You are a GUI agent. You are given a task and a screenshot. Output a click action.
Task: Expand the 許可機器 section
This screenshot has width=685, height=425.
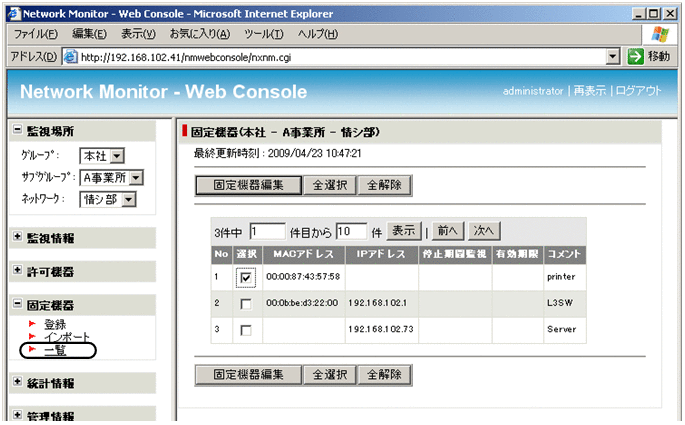coord(17,270)
